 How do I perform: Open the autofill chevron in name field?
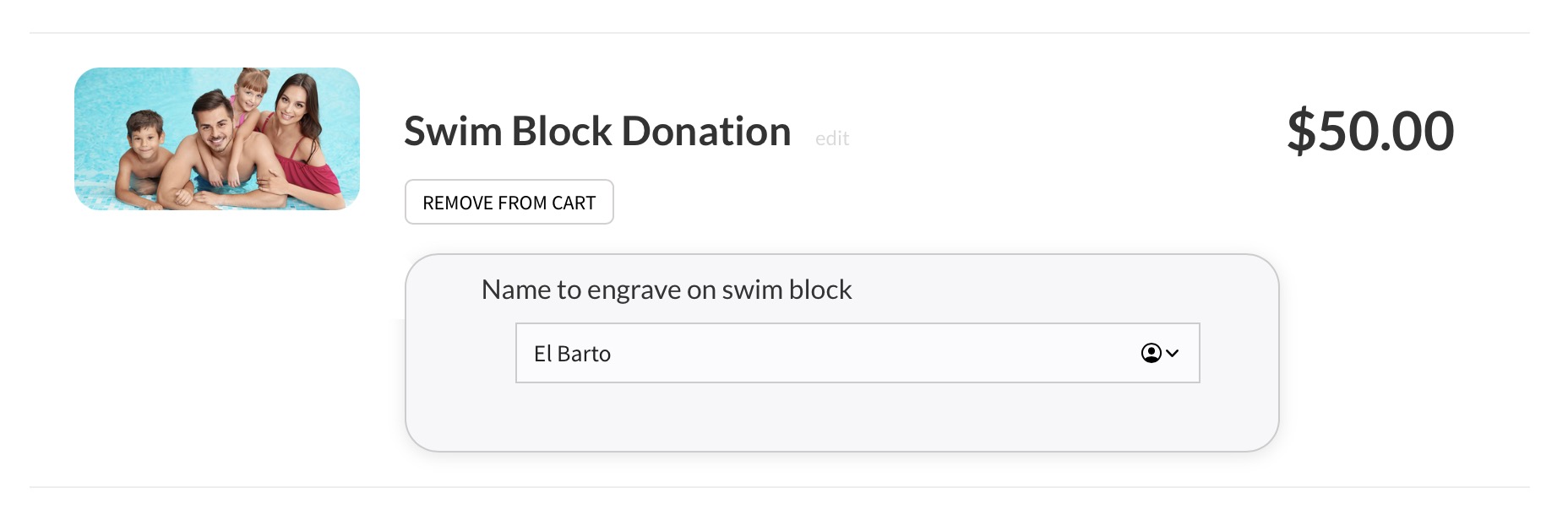point(1173,353)
